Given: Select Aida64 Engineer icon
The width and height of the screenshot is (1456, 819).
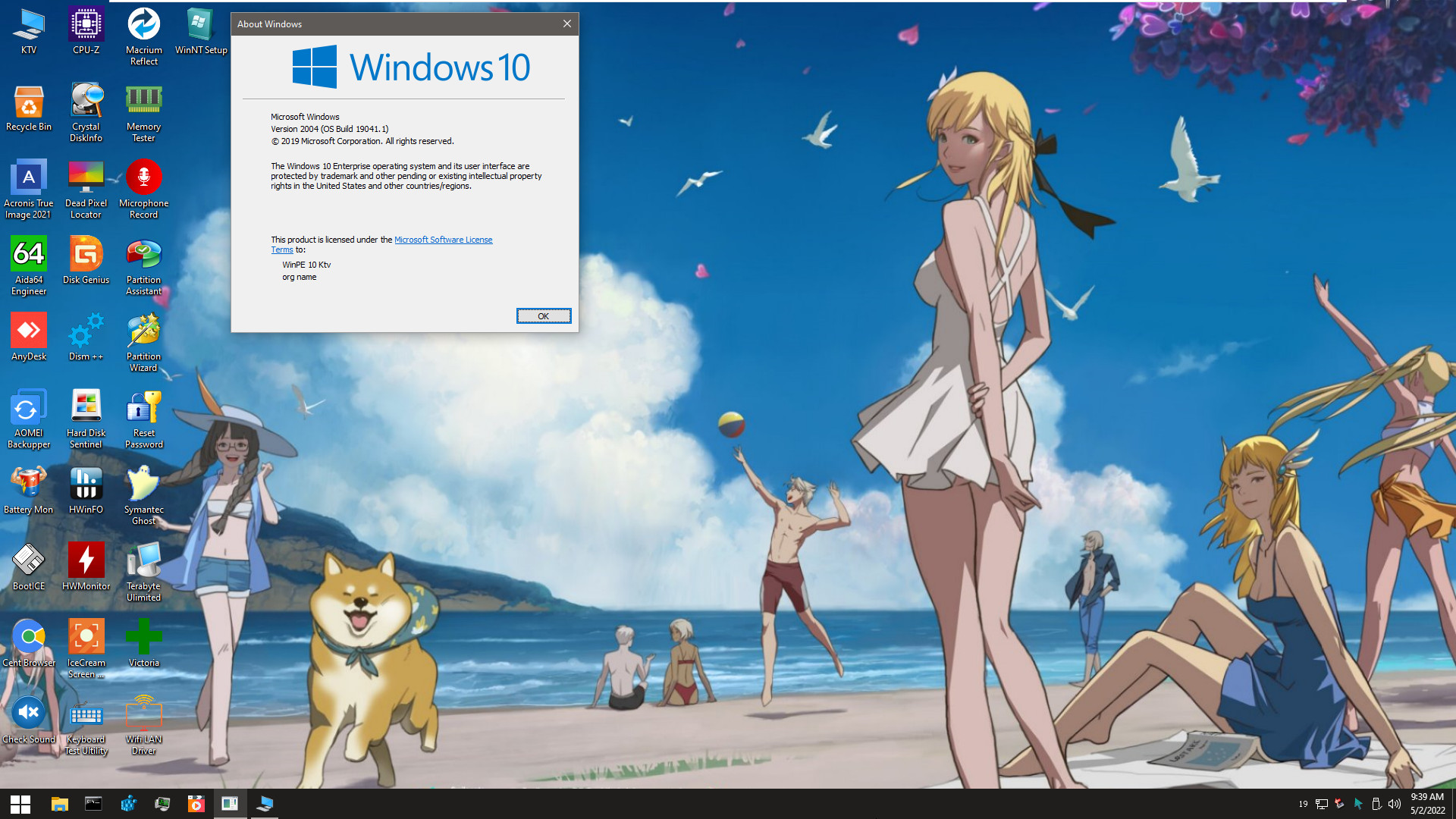Looking at the screenshot, I should click(29, 266).
